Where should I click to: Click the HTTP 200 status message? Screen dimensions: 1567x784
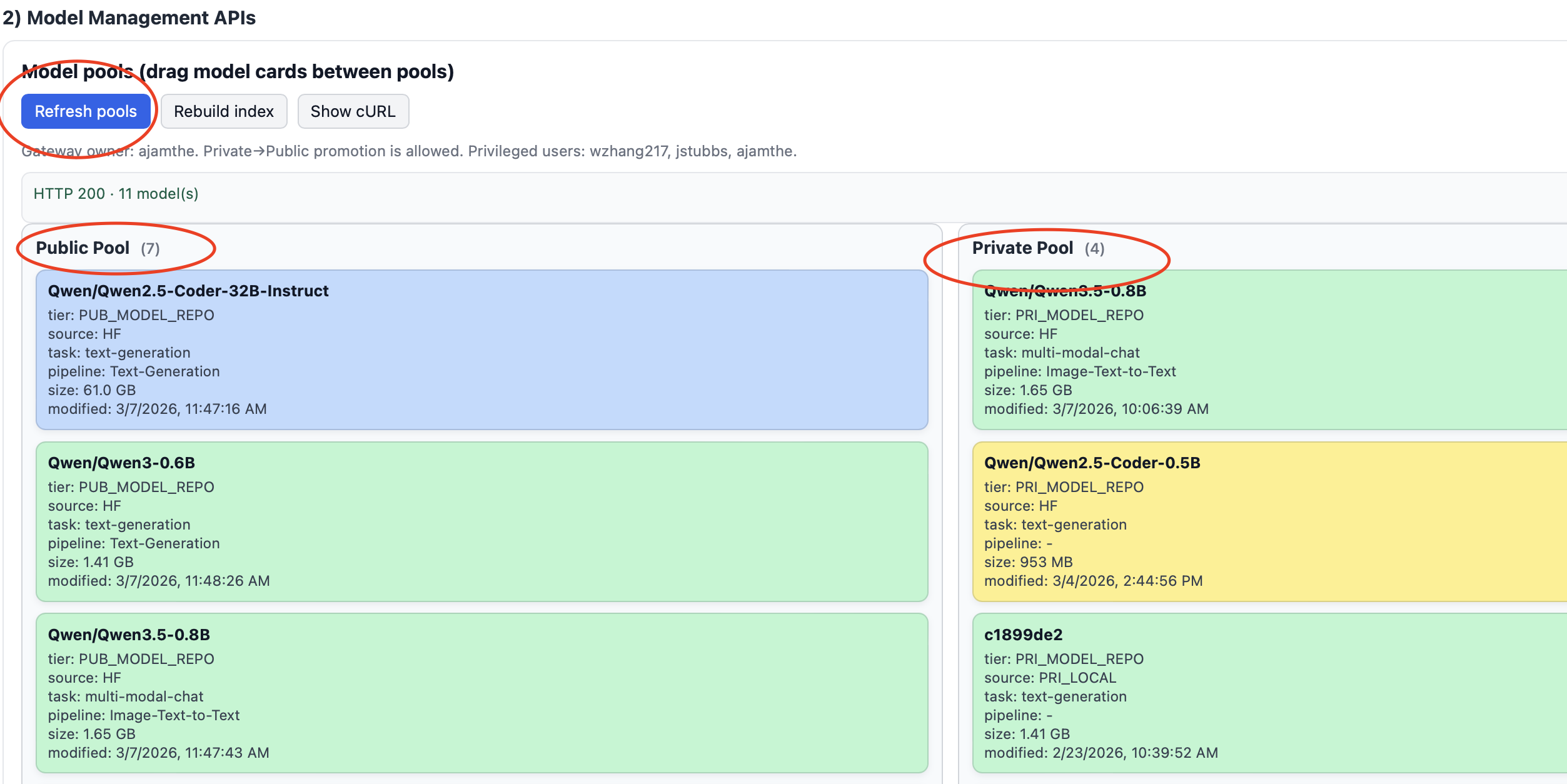pyautogui.click(x=116, y=194)
